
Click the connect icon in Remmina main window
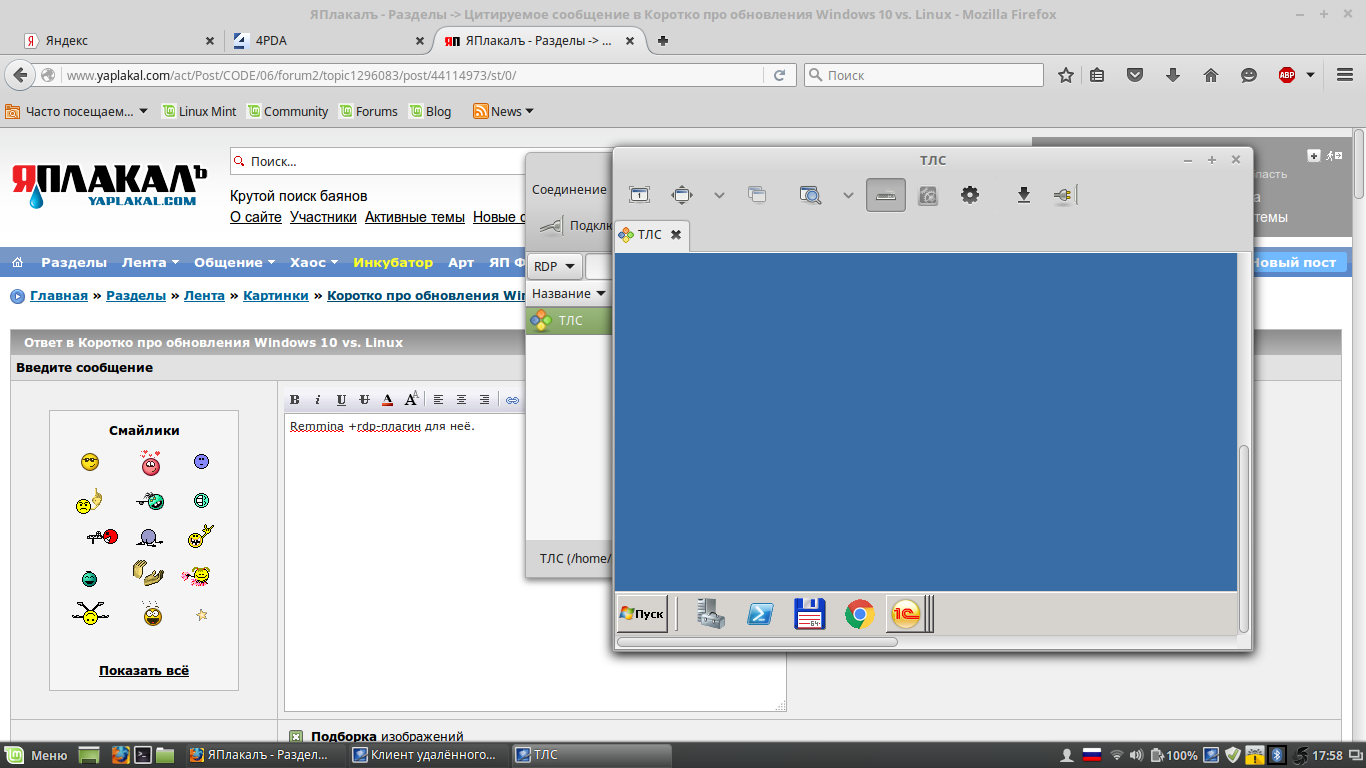[551, 226]
